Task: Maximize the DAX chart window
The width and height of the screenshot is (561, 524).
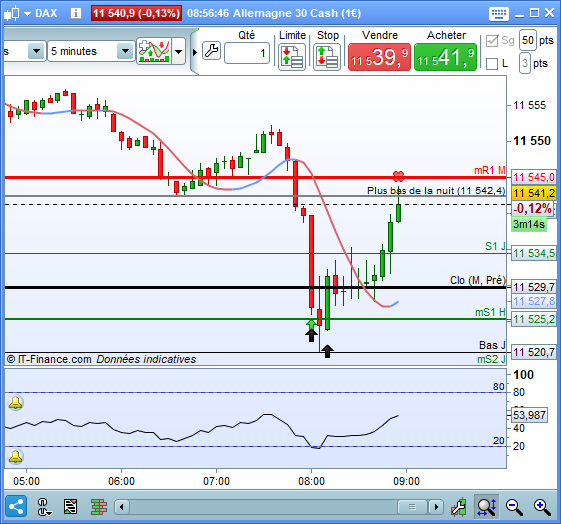Action: pyautogui.click(x=534, y=13)
